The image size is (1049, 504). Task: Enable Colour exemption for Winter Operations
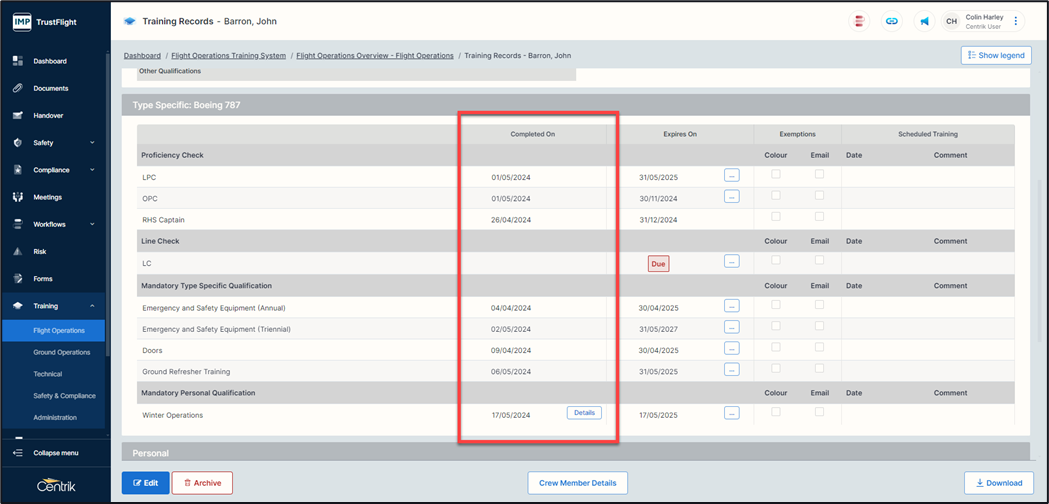776,412
